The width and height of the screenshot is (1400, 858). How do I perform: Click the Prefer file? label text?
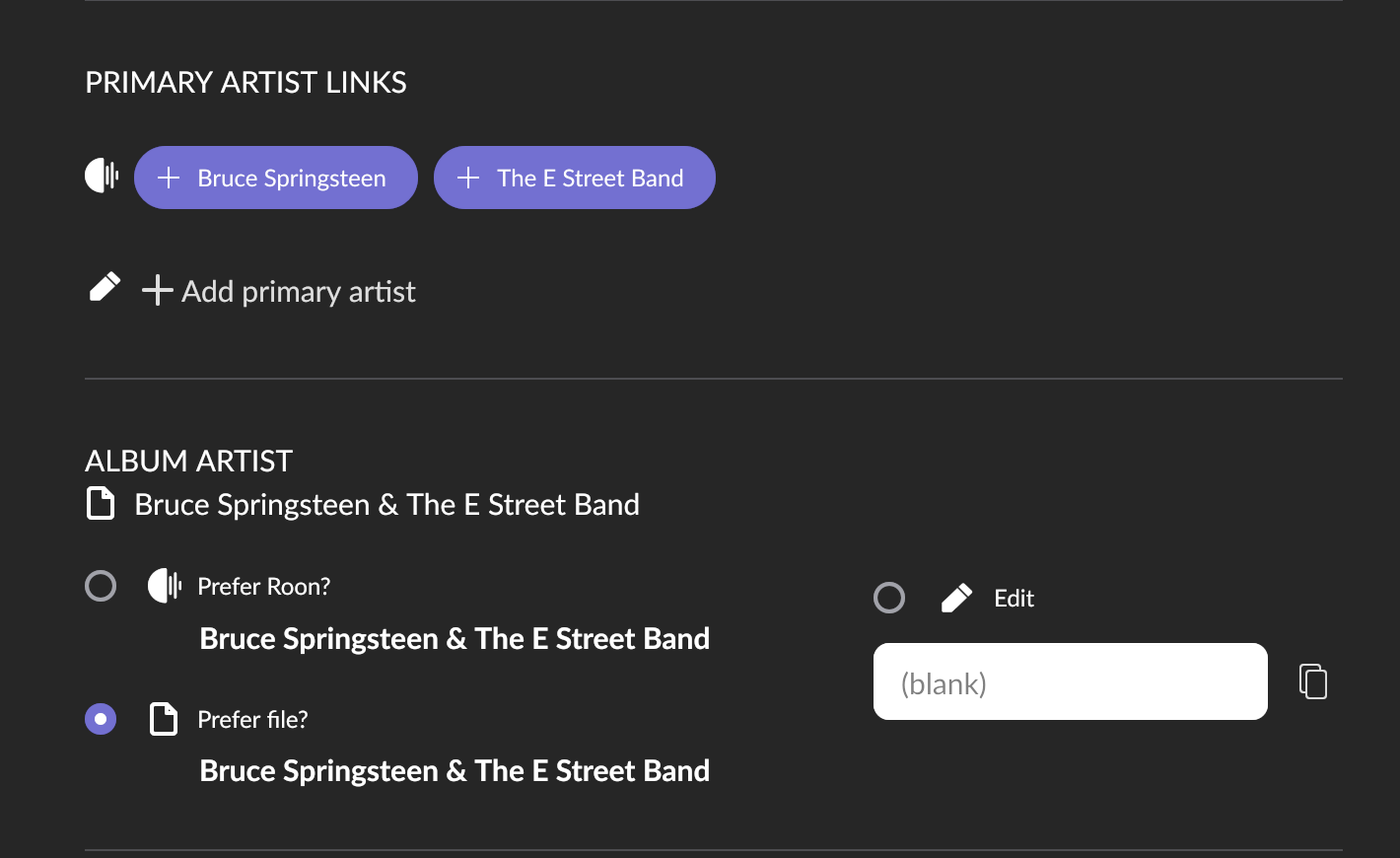[x=252, y=720]
